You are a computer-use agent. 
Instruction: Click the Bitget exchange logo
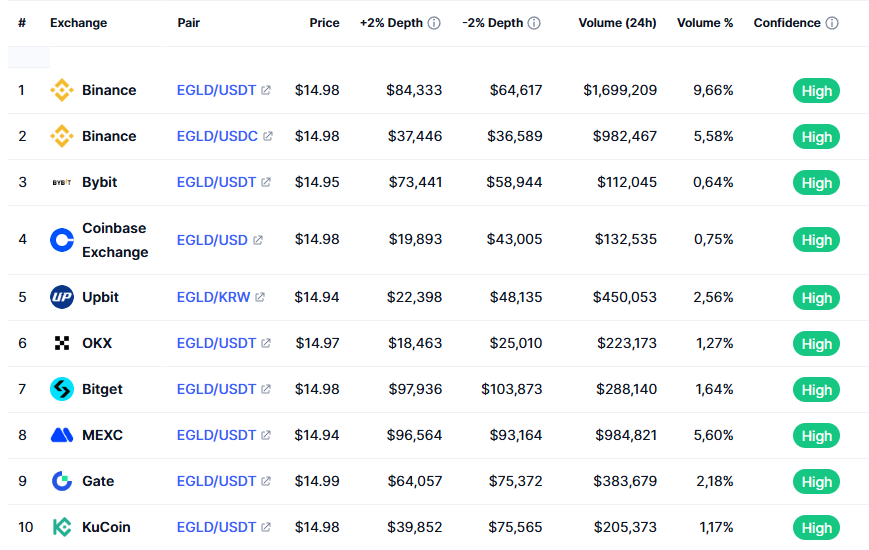coord(62,389)
